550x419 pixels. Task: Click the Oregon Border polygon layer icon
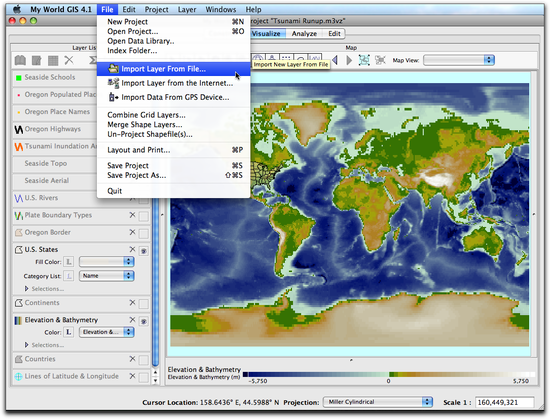[x=19, y=232]
